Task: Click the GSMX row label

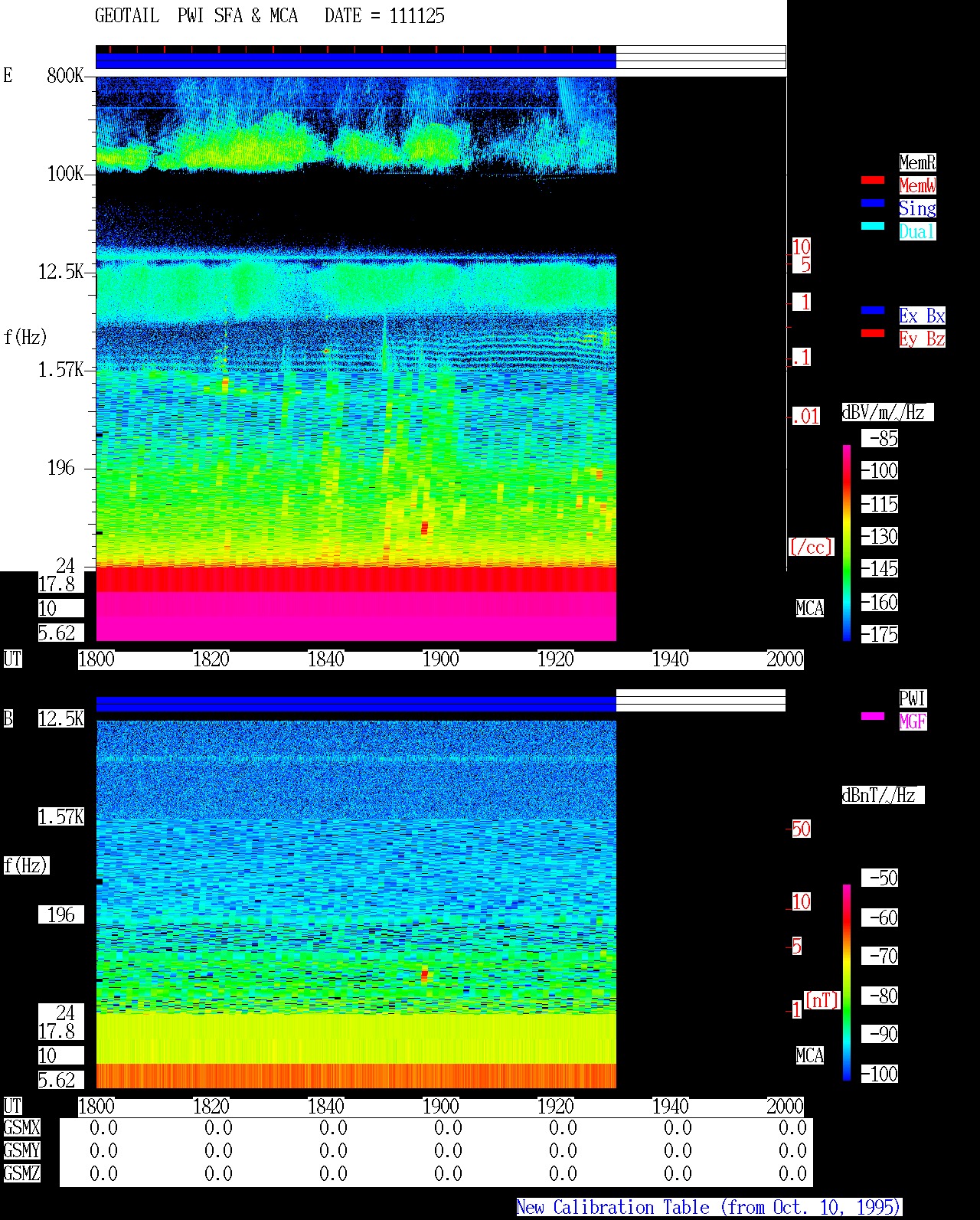Action: point(21,1128)
